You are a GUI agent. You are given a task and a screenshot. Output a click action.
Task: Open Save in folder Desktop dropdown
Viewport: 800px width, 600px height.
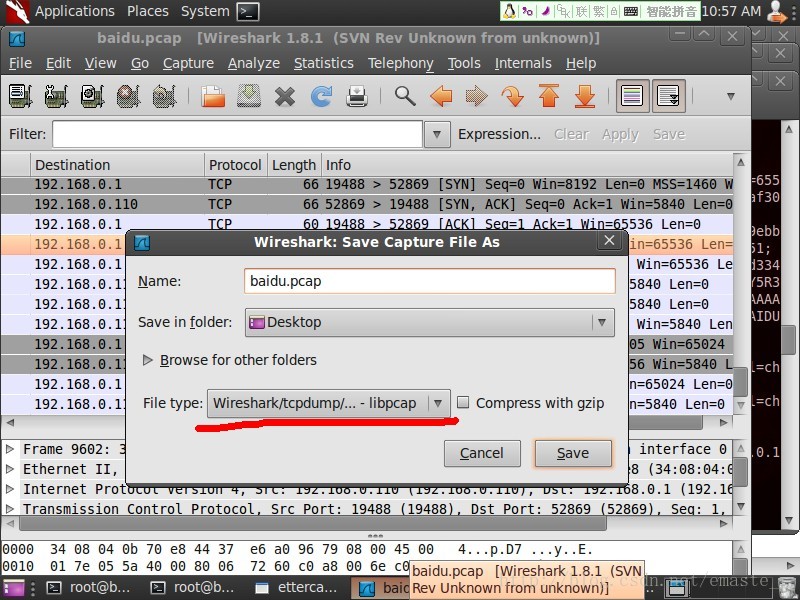click(x=430, y=322)
